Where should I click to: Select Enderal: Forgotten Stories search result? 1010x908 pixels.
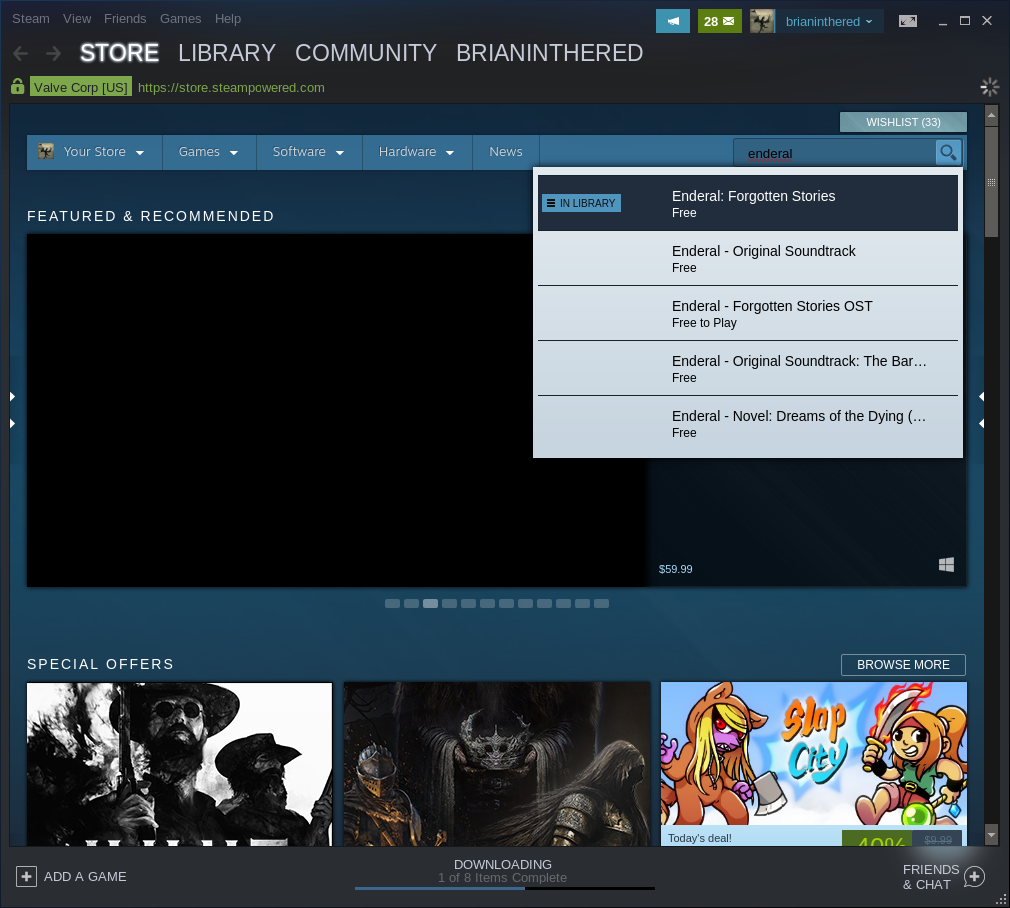[x=748, y=203]
